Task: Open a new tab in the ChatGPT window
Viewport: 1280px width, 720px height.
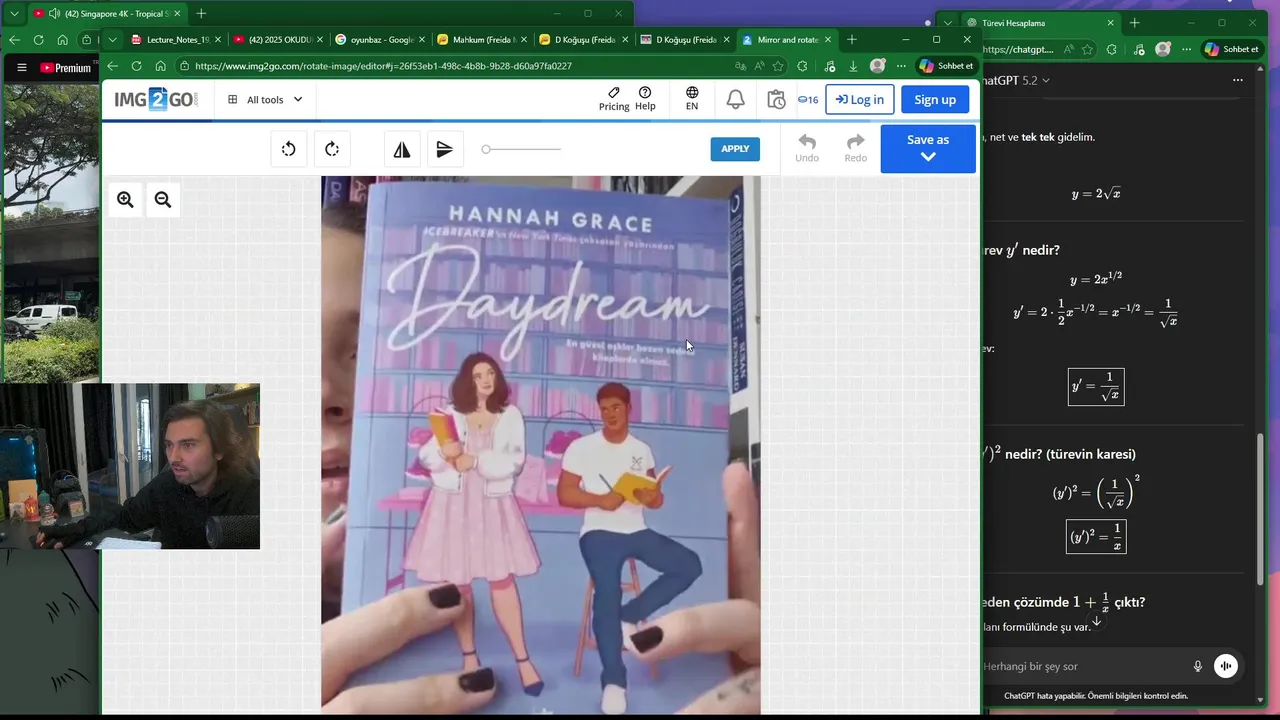Action: pyautogui.click(x=1134, y=22)
